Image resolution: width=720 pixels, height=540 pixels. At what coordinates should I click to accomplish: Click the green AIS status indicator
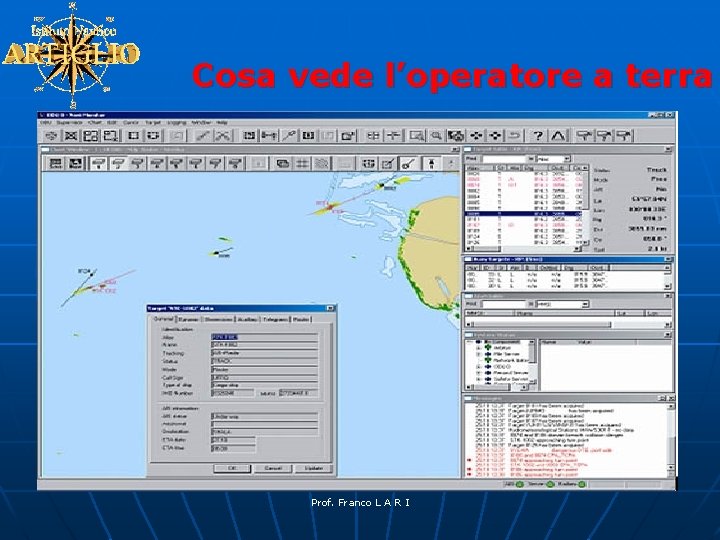coord(519,484)
